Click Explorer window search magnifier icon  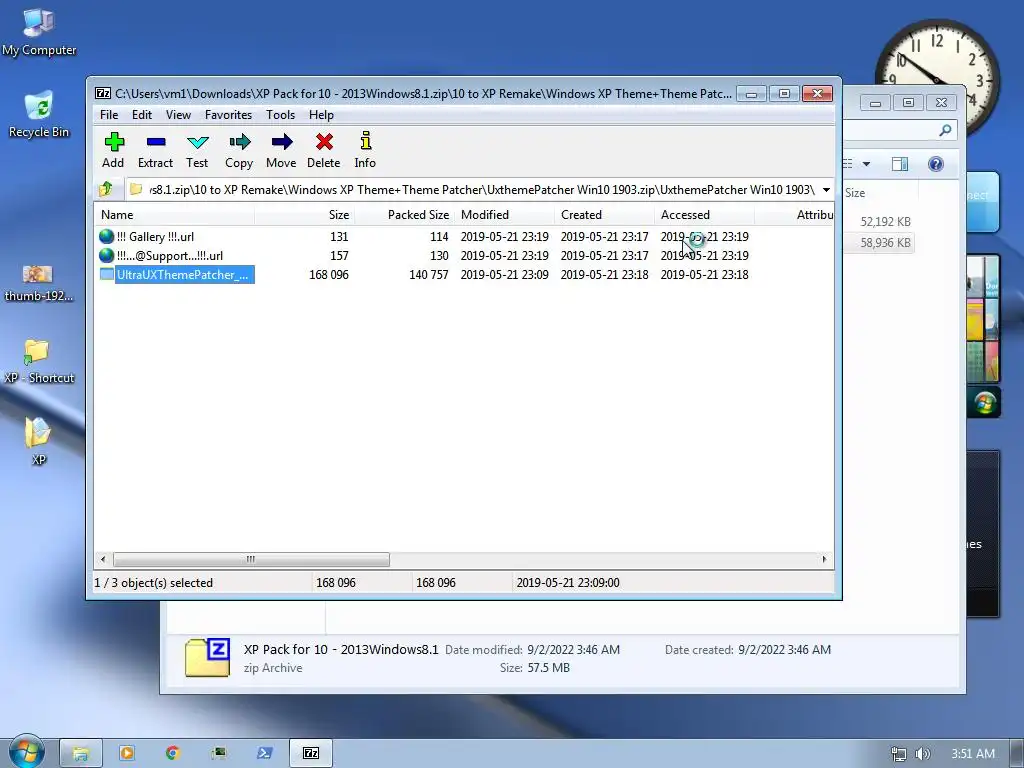point(944,131)
